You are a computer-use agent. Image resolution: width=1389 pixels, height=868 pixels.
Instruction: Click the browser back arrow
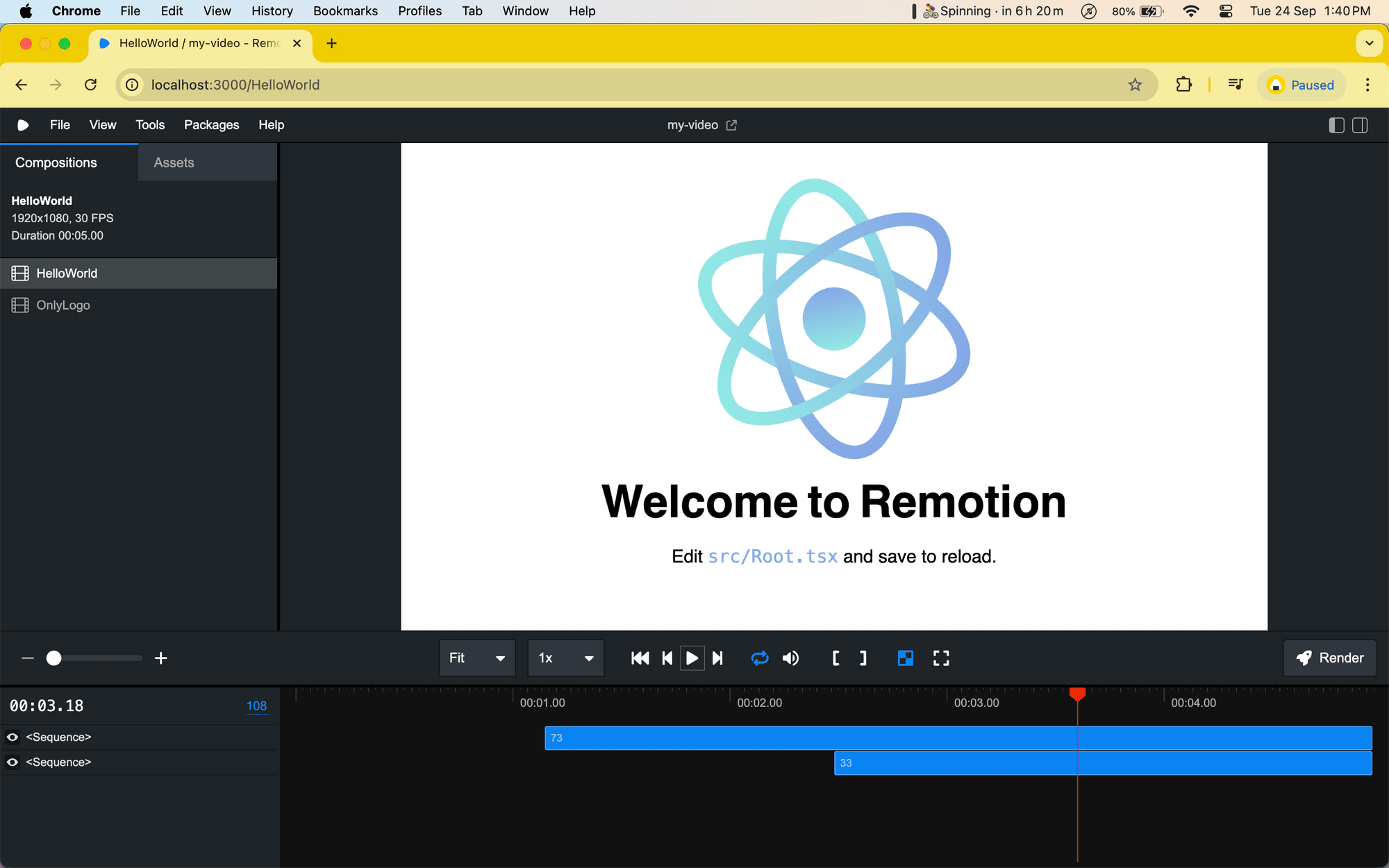point(22,85)
